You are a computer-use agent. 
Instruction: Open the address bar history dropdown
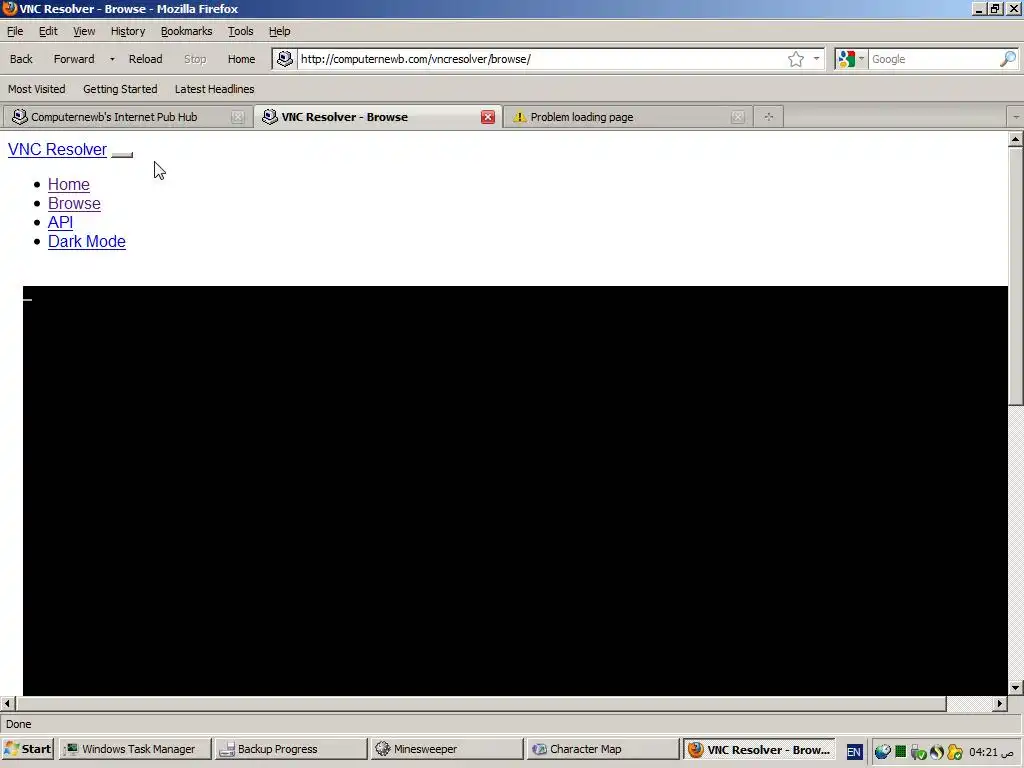816,59
